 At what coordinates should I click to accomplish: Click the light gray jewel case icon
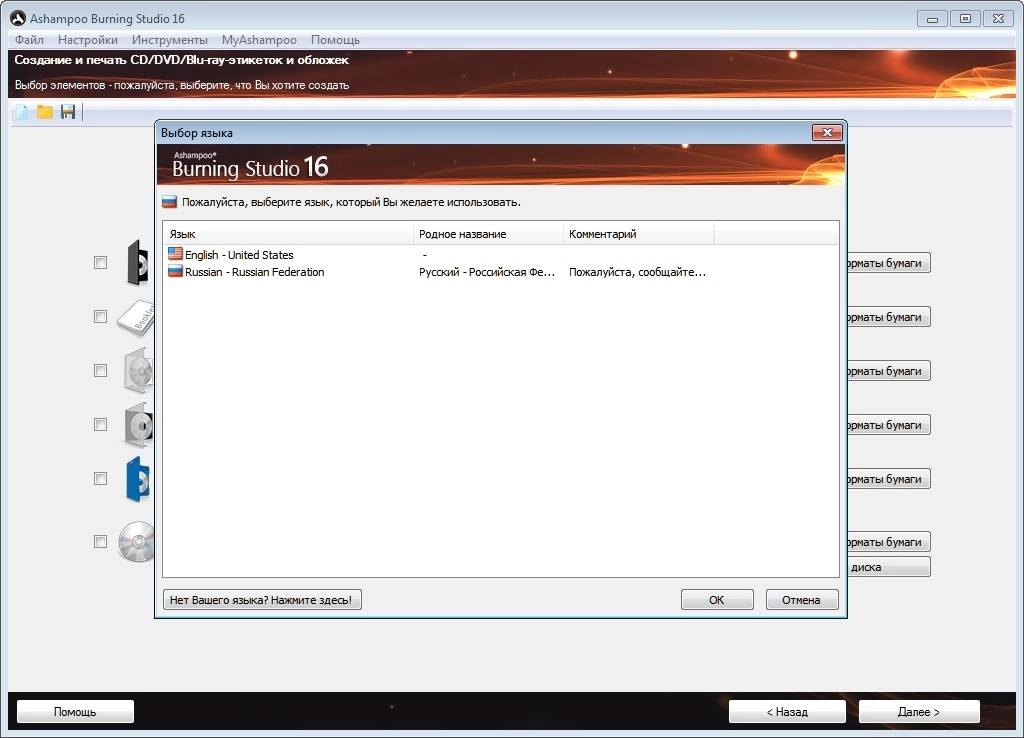click(x=138, y=371)
